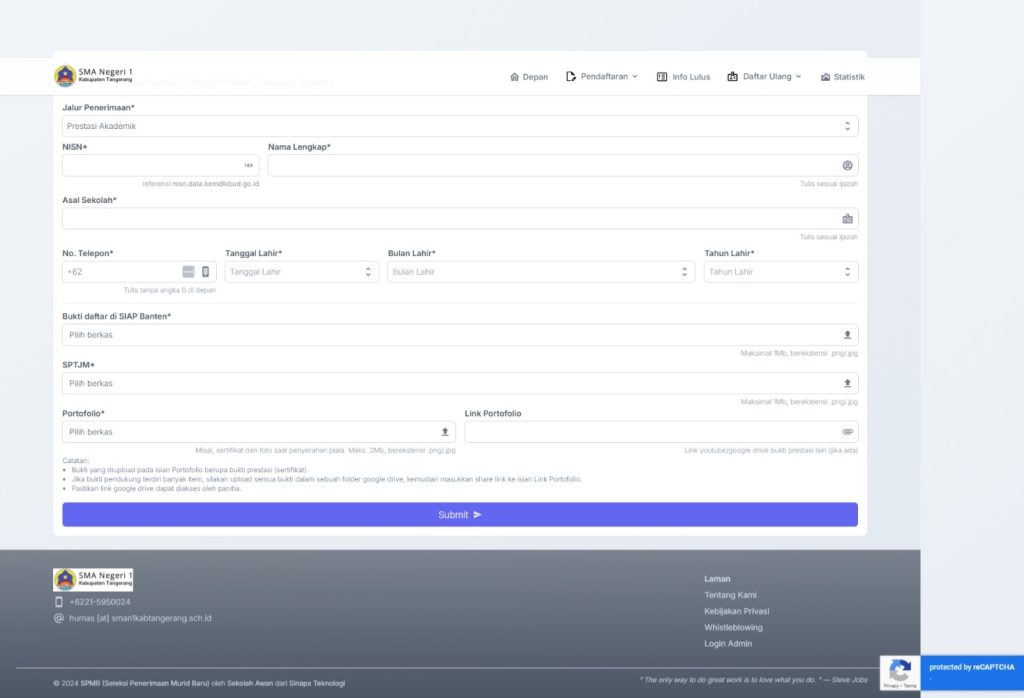Click upload icon in Bukti daftar SIAP Banten field
This screenshot has width=1024, height=698.
(x=847, y=335)
